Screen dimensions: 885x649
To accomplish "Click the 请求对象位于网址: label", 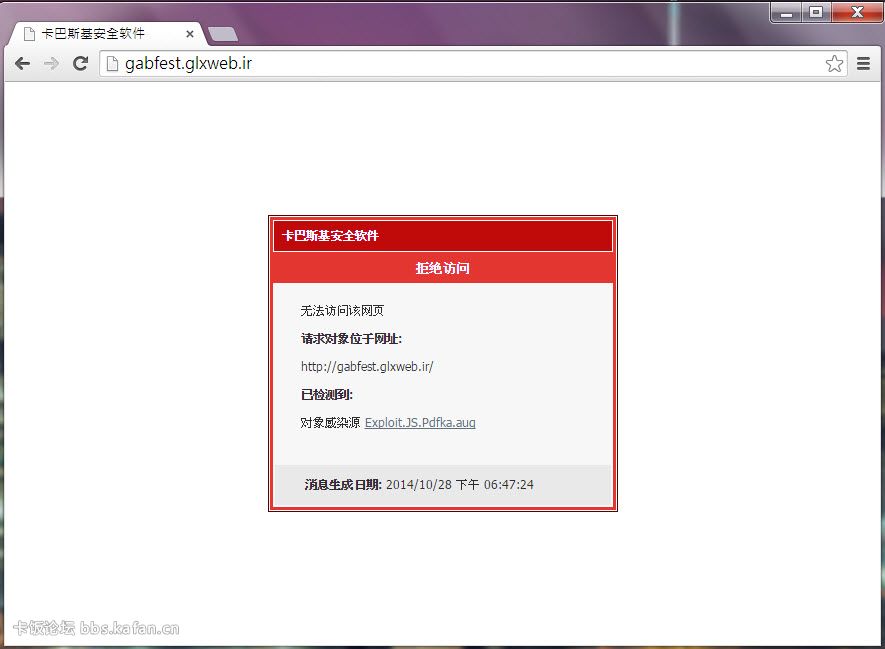I will pyautogui.click(x=351, y=339).
